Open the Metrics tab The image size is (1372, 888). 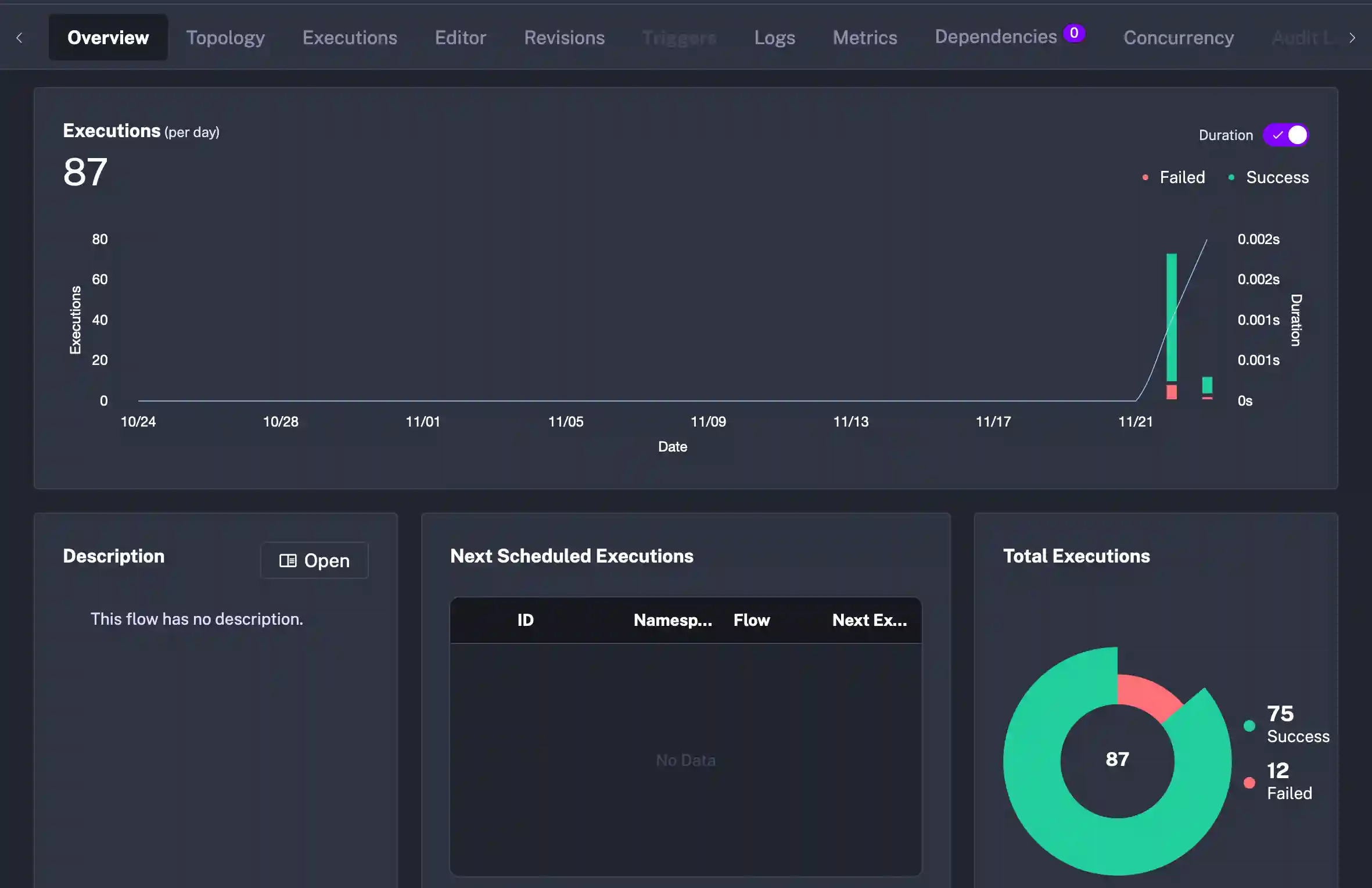(865, 37)
